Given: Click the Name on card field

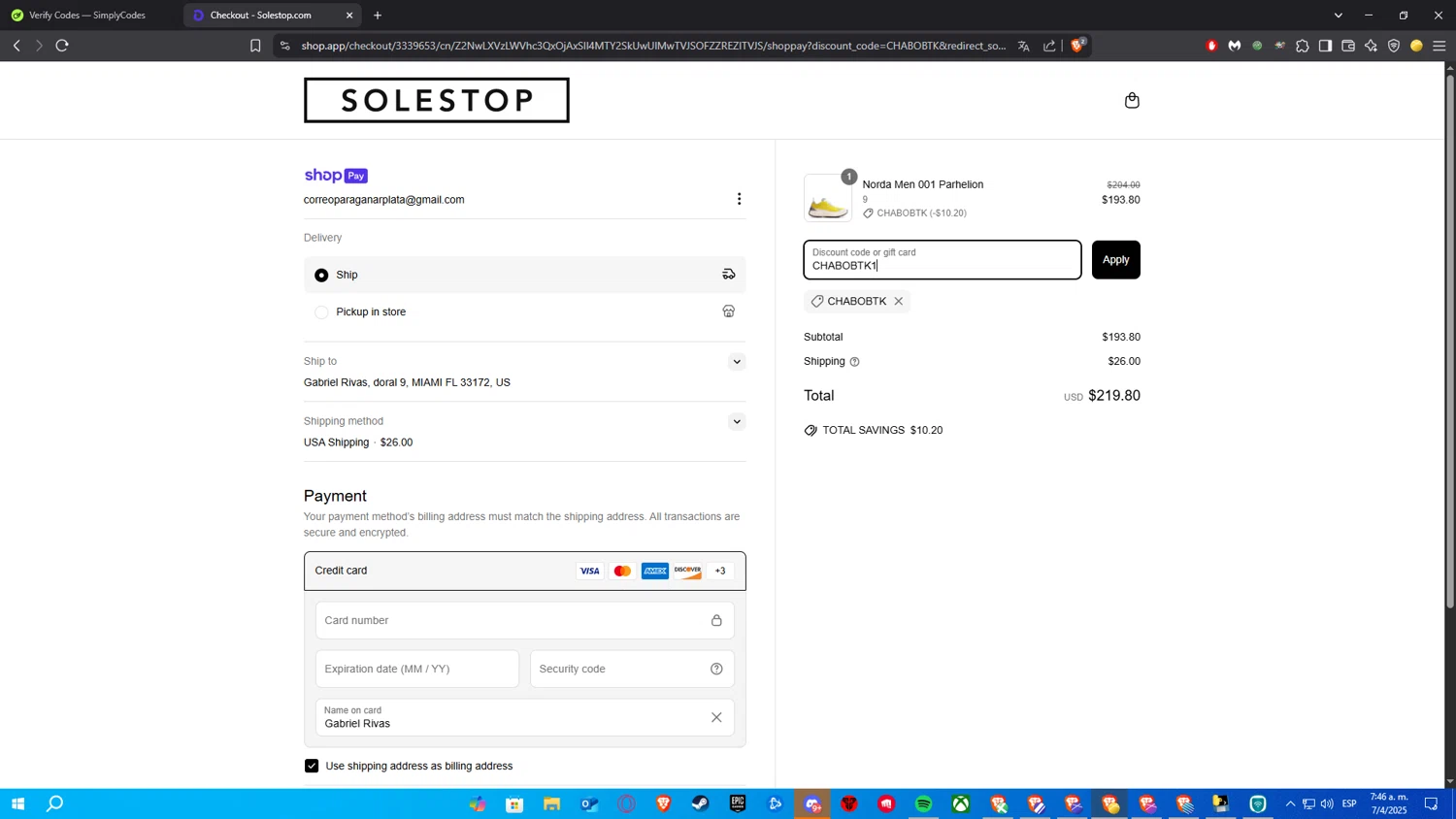Looking at the screenshot, I should coord(524,717).
